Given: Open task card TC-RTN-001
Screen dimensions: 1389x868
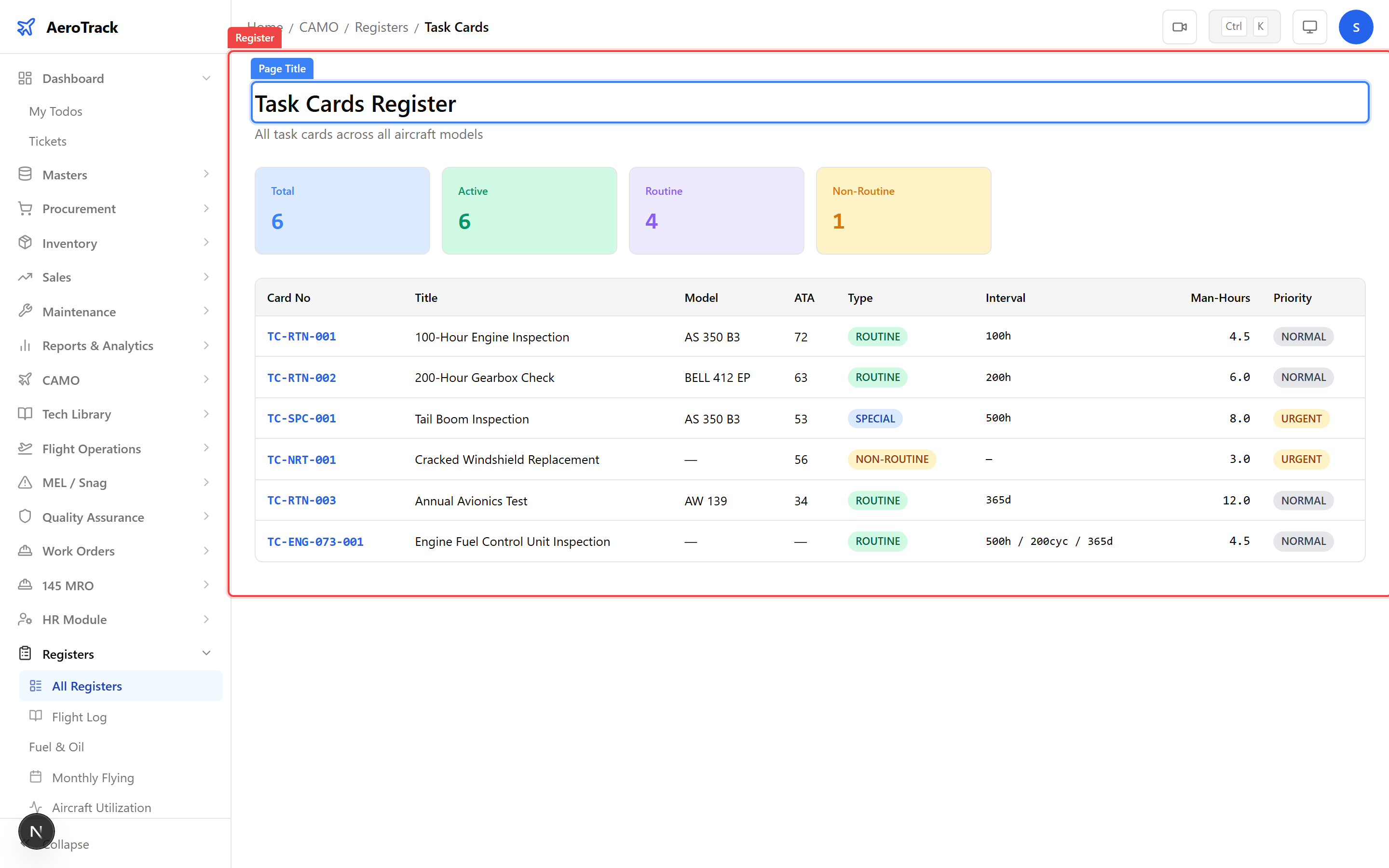Looking at the screenshot, I should 301,337.
